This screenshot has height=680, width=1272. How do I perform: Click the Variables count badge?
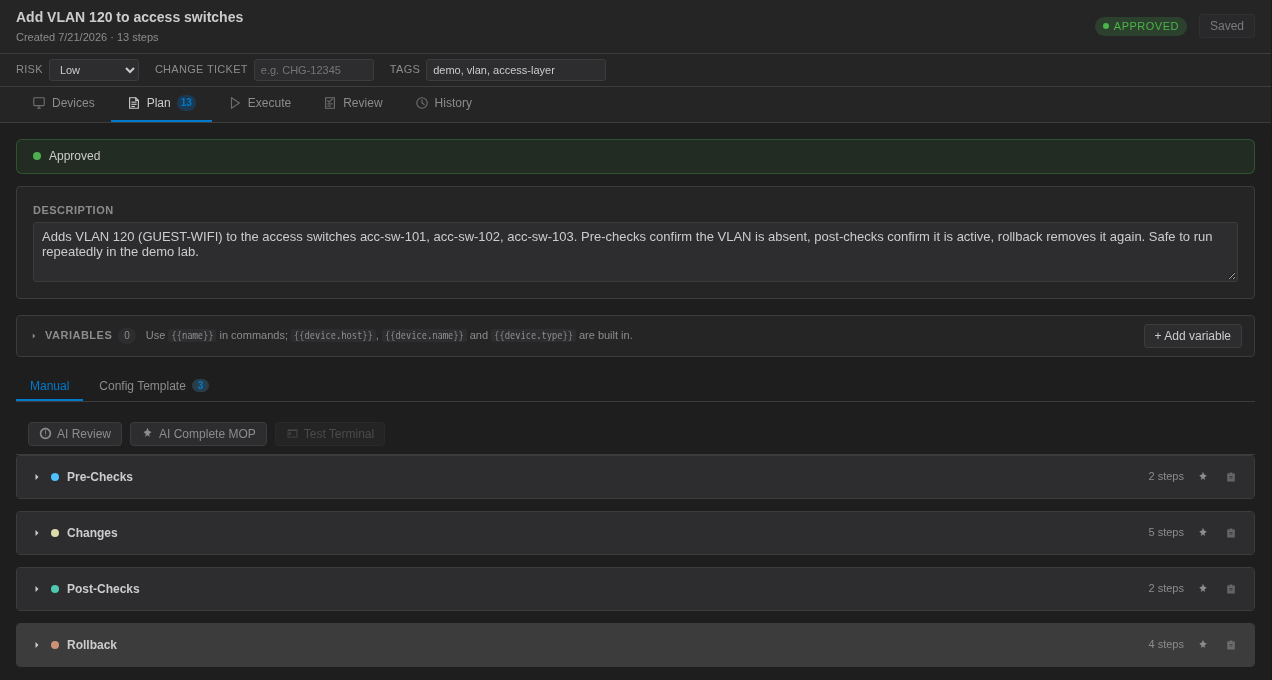[x=127, y=336]
